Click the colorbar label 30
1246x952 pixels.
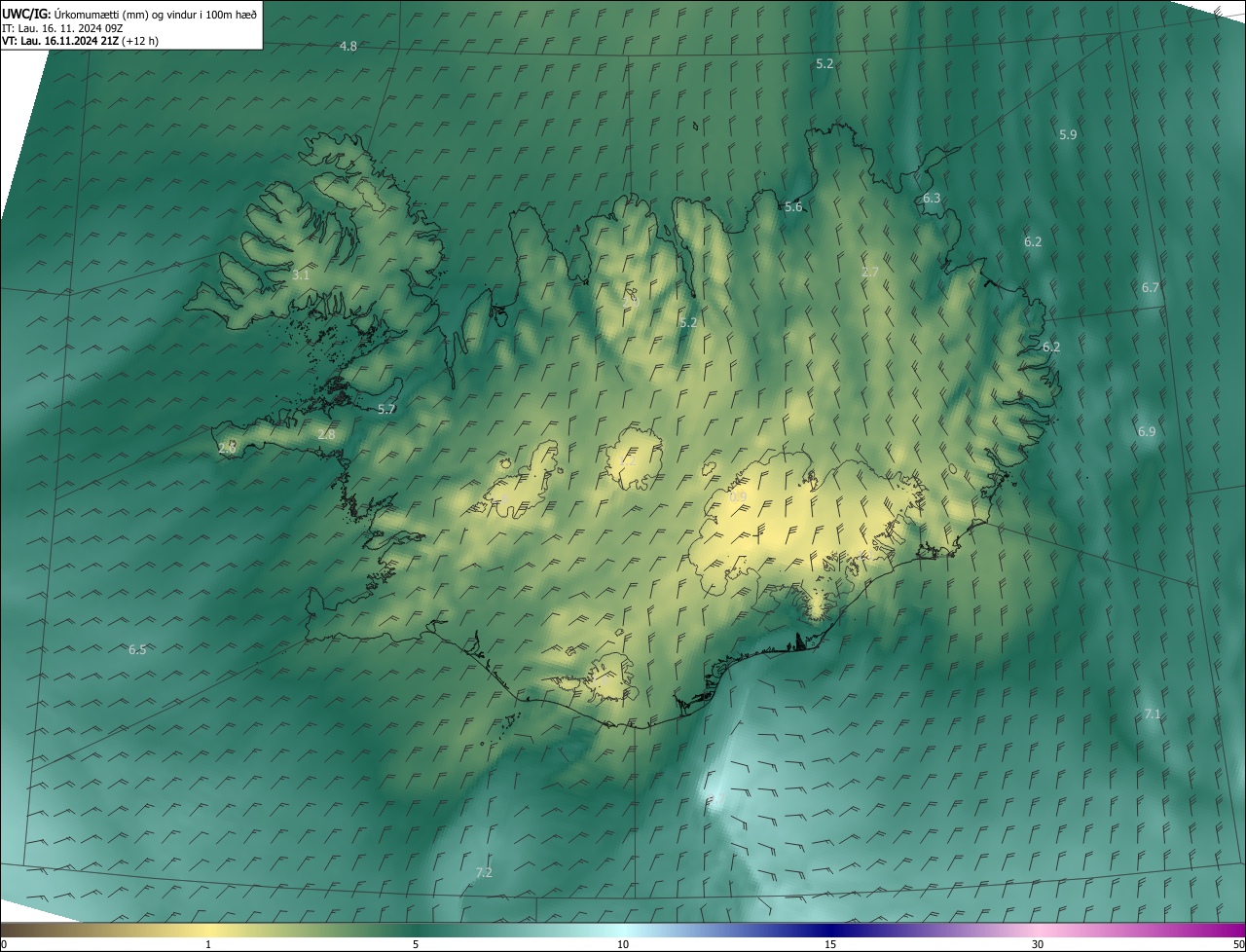coord(1038,945)
